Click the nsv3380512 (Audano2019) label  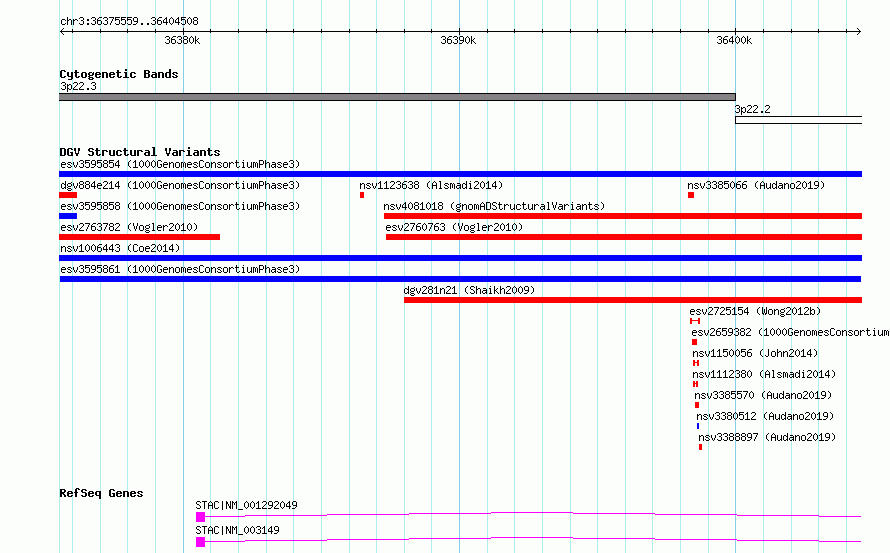point(765,416)
